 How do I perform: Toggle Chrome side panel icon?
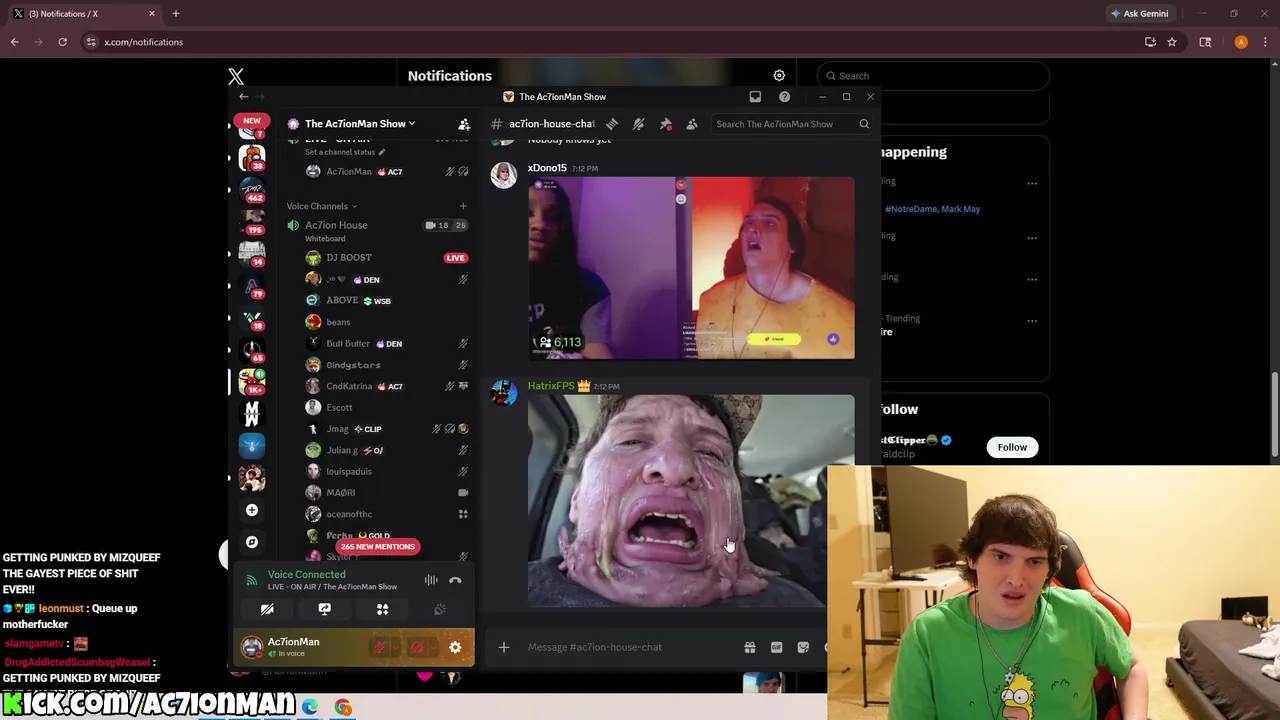tap(1205, 42)
